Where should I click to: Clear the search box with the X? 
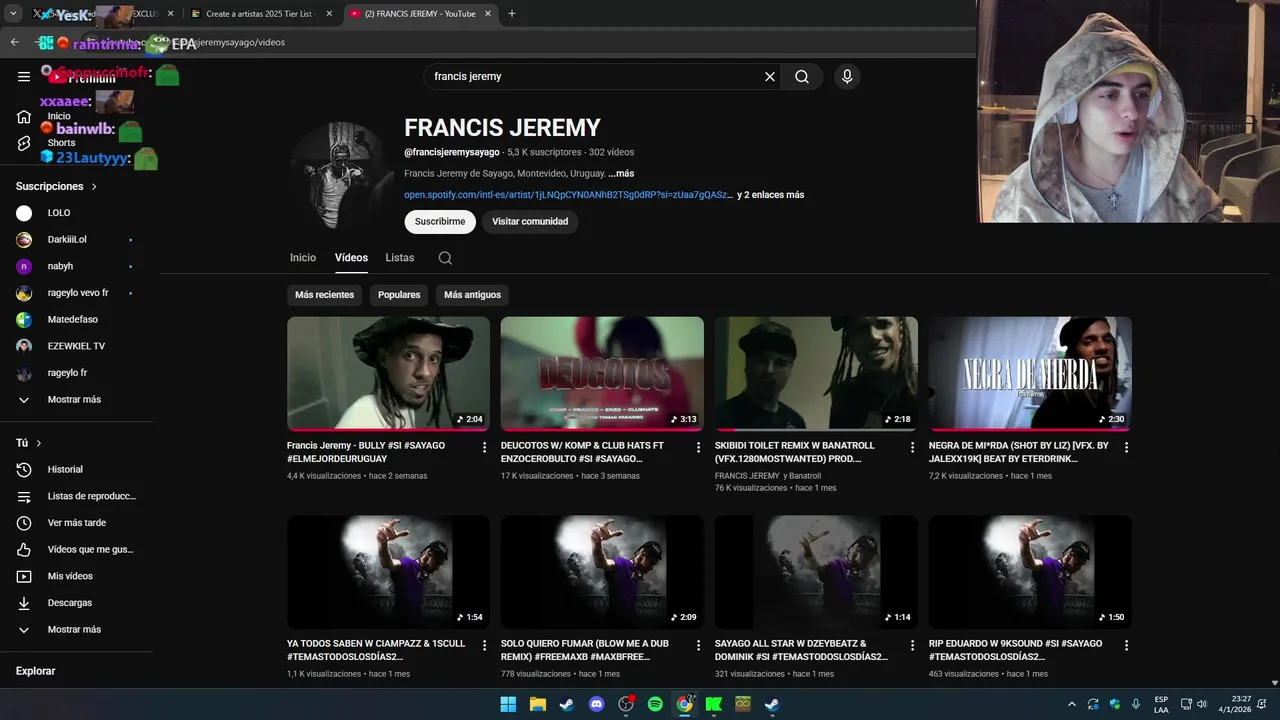point(770,76)
